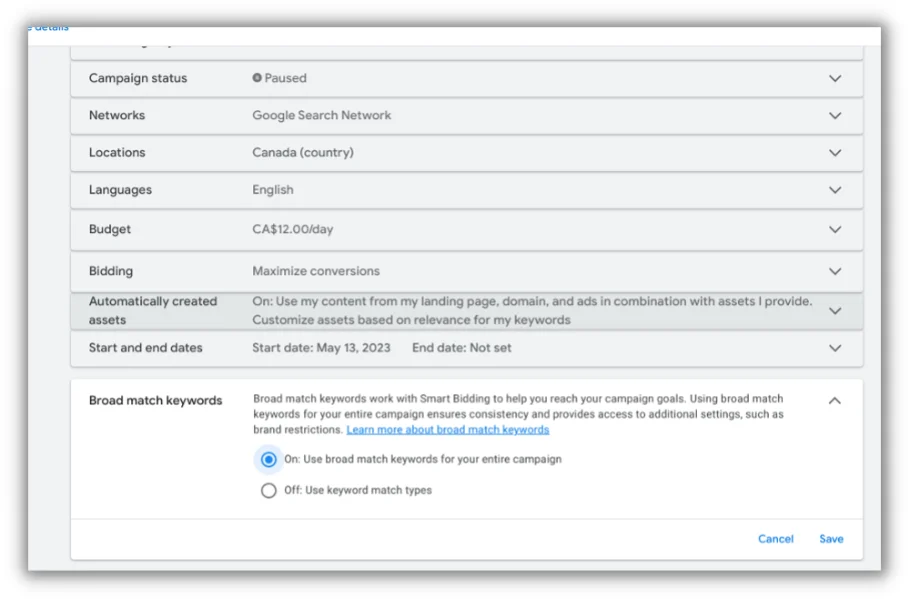908x599 pixels.
Task: Expand the Networks row chevron
Action: point(834,115)
